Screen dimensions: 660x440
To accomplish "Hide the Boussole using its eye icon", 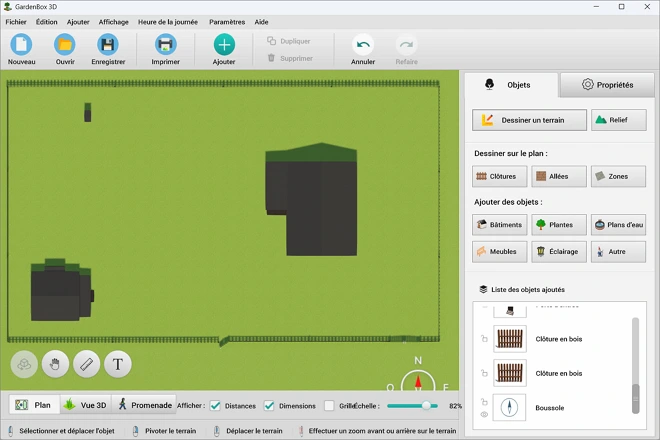I will [484, 413].
